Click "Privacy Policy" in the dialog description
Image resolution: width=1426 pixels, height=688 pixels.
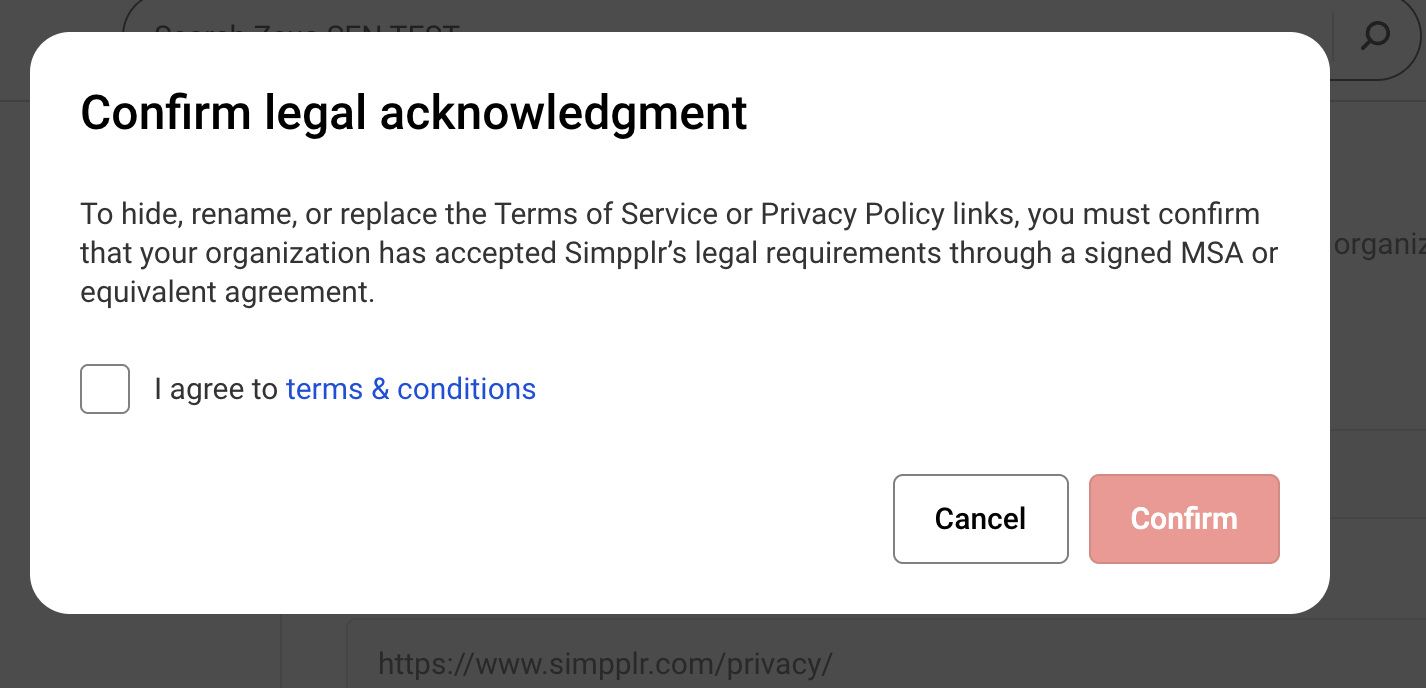coord(852,214)
